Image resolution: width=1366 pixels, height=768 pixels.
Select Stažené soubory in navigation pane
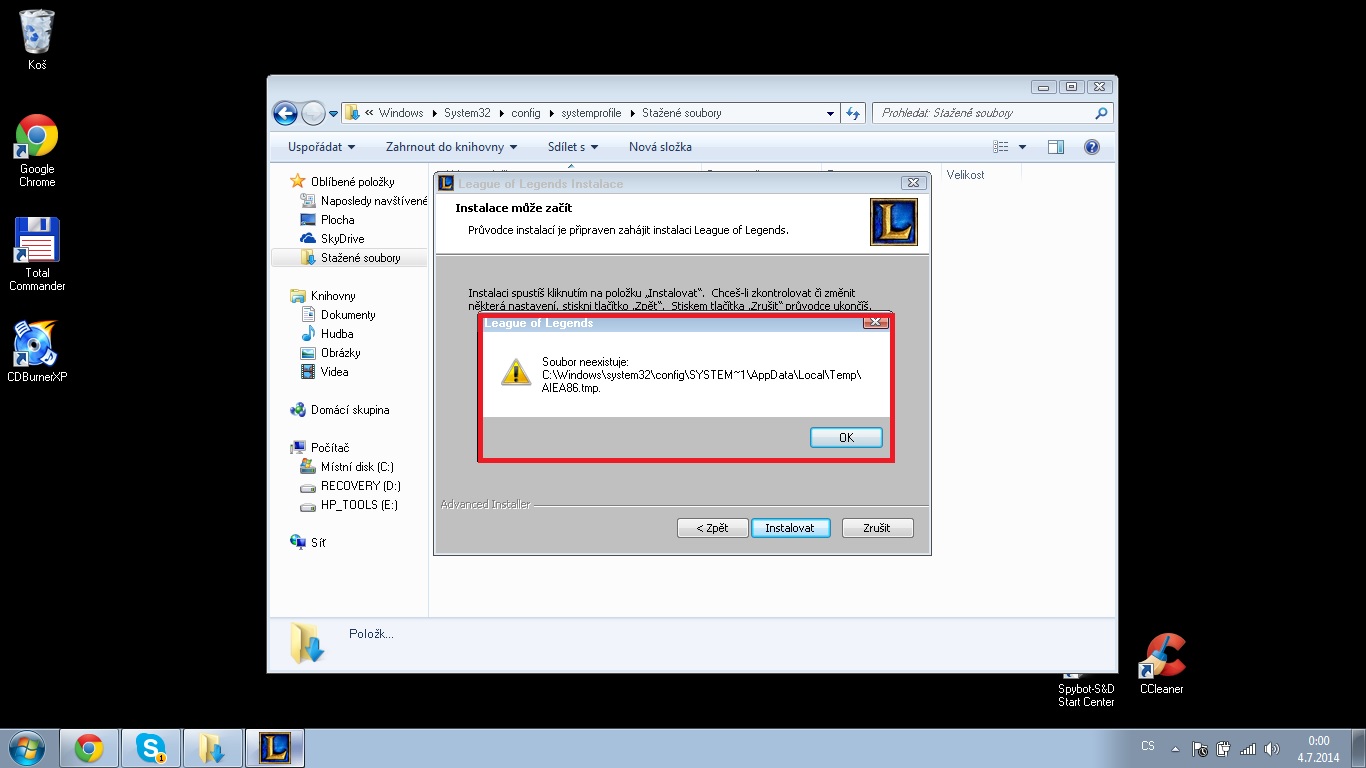pyautogui.click(x=350, y=258)
